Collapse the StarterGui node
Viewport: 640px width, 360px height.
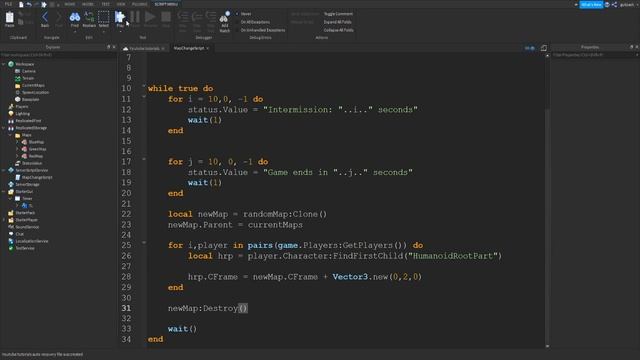pos(4,191)
